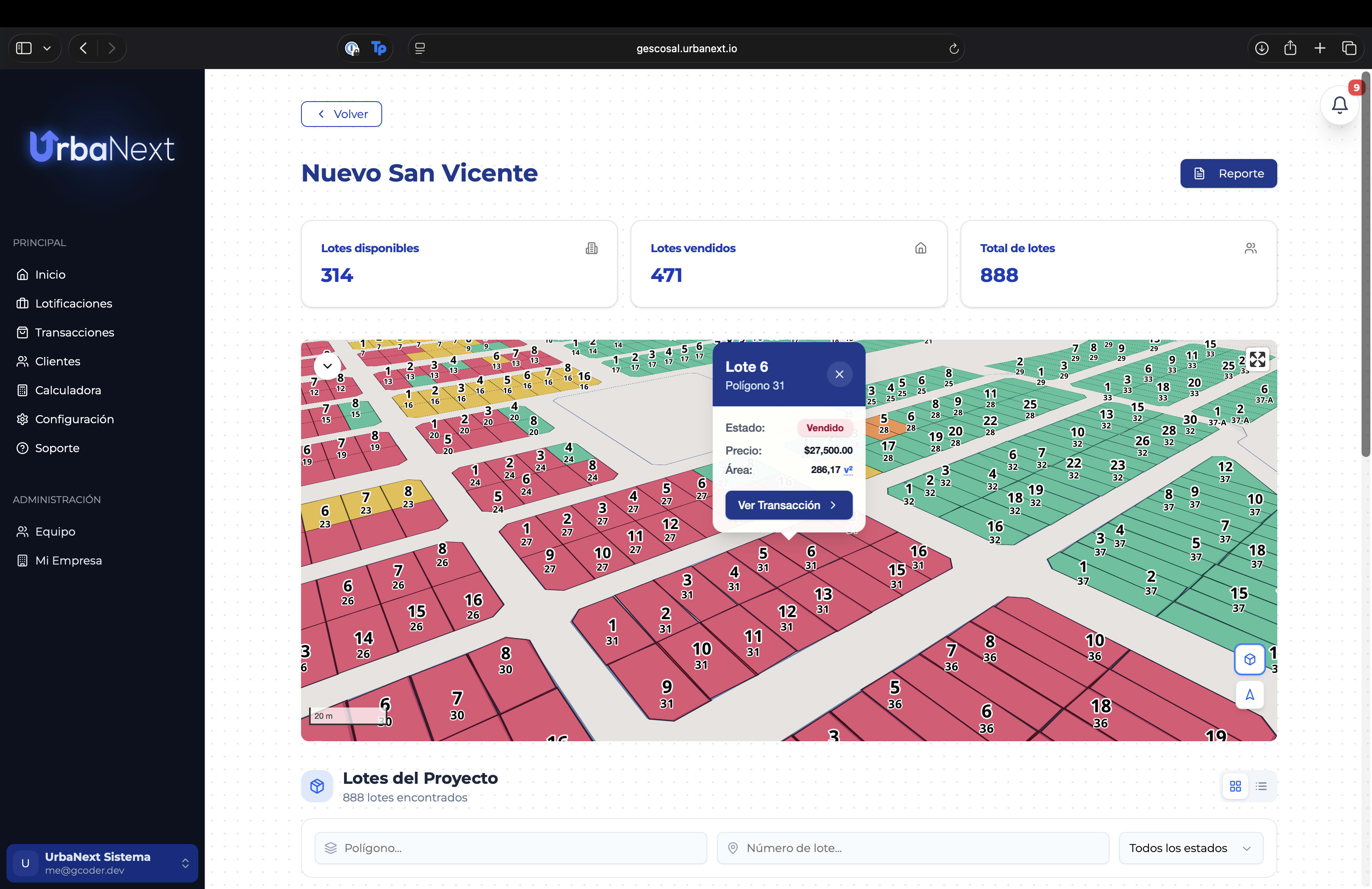Toggle the 3D cube map view
This screenshot has height=889, width=1372.
pos(1249,659)
